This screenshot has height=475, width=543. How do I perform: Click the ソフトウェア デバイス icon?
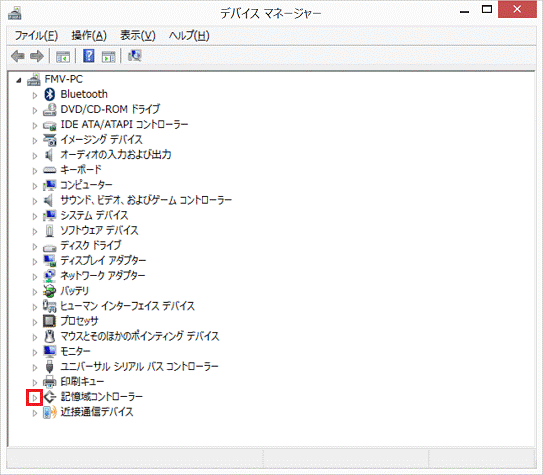tap(50, 231)
